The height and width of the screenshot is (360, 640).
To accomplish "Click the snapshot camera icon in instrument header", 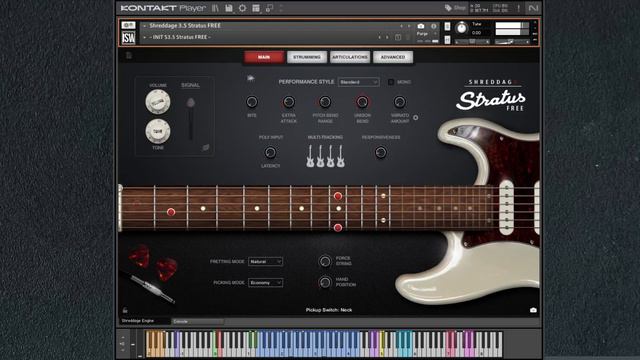I will [x=421, y=26].
